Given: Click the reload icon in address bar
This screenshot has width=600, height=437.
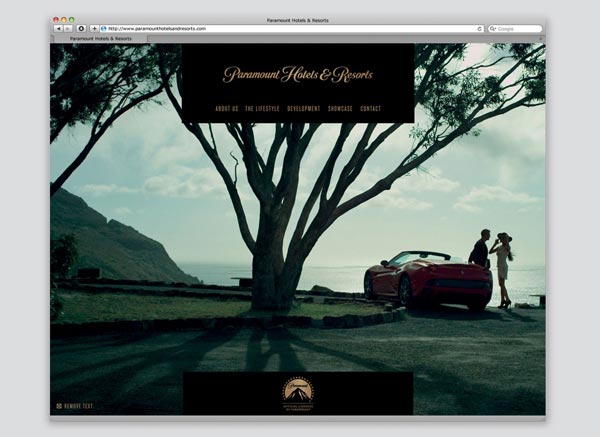Looking at the screenshot, I should tap(480, 29).
